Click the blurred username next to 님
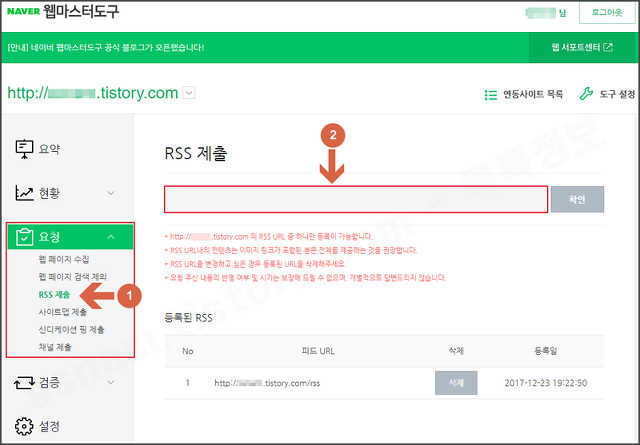Viewport: 640px width, 445px height. 541,13
